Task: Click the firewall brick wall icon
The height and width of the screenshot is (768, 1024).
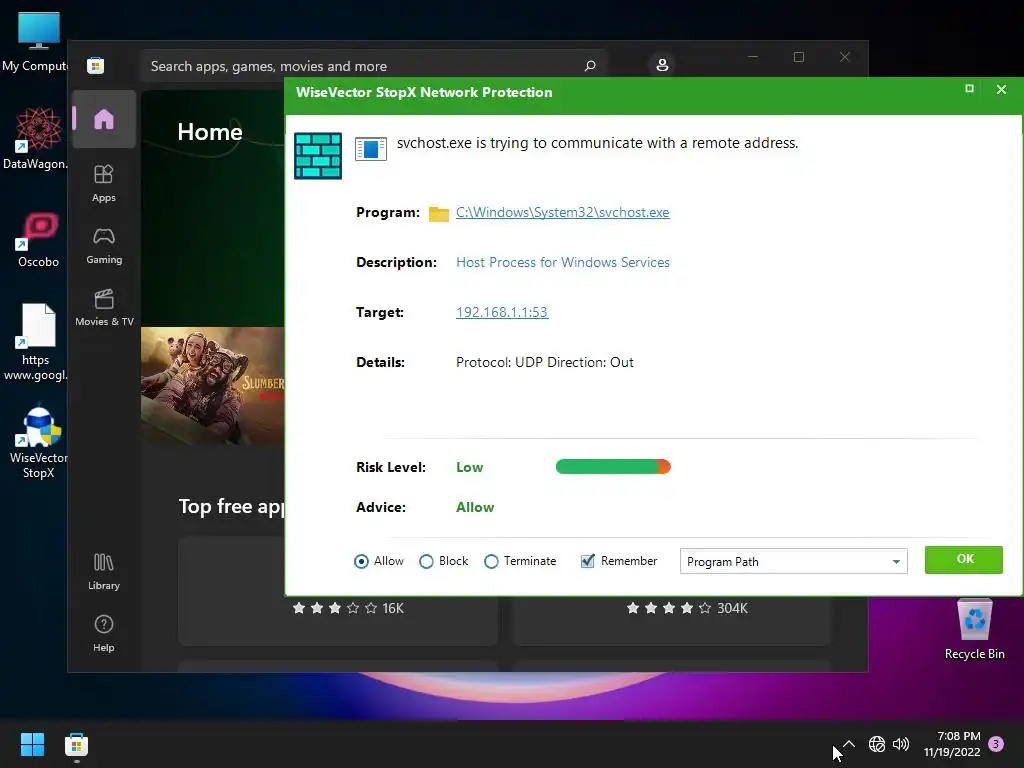Action: coord(317,155)
